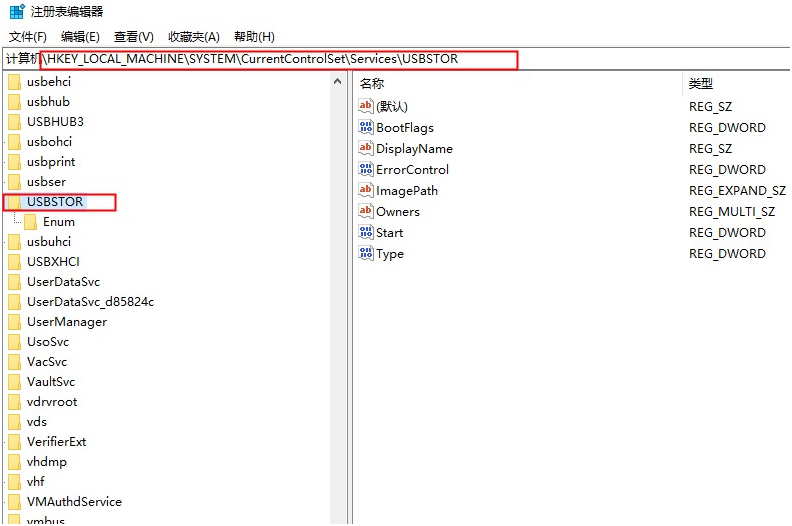Select the vhdmp key
792x526 pixels.
pyautogui.click(x=46, y=462)
